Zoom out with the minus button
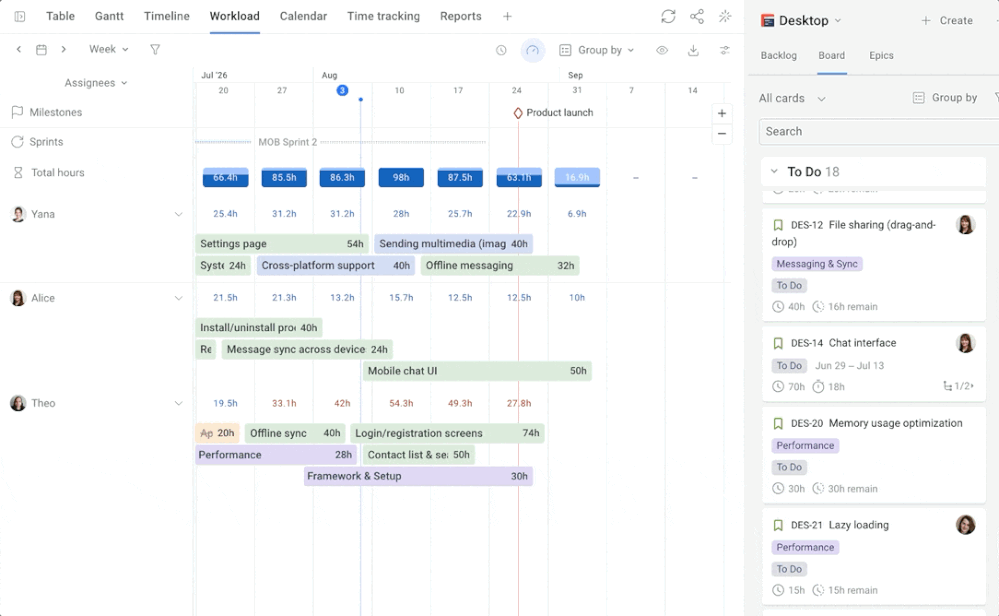Viewport: 999px width, 616px height. 722,134
